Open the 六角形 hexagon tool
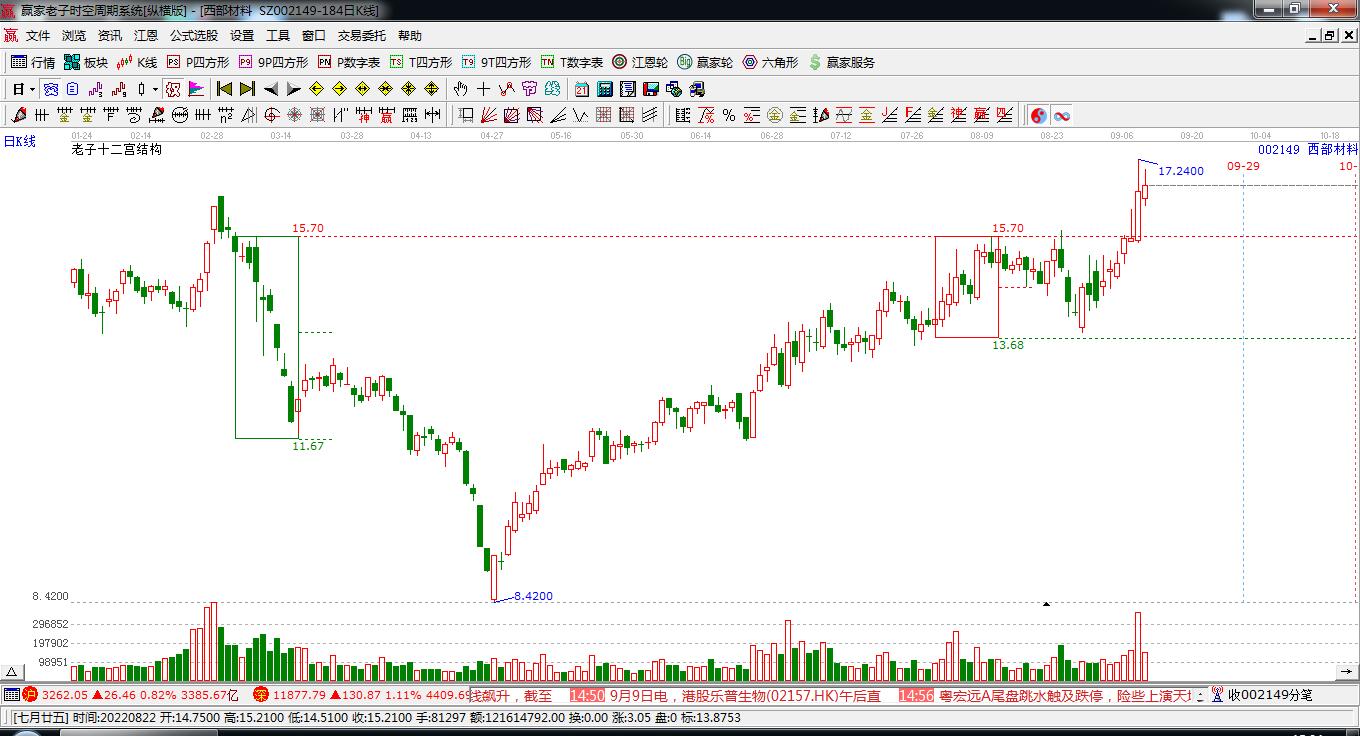1360x736 pixels. tap(770, 62)
